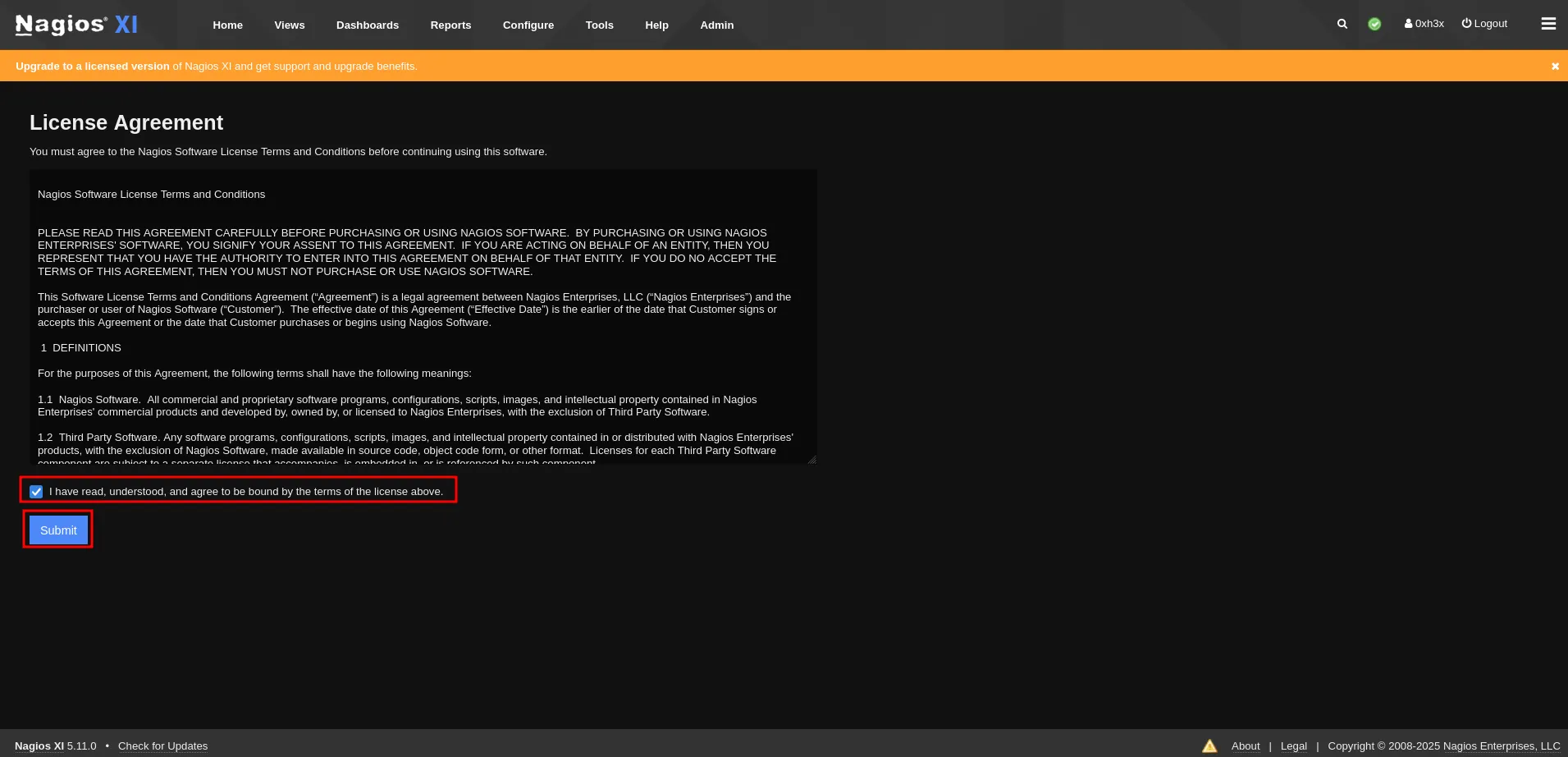Screen dimensions: 1568x757
Task: Click the green system status check icon
Action: [1374, 25]
